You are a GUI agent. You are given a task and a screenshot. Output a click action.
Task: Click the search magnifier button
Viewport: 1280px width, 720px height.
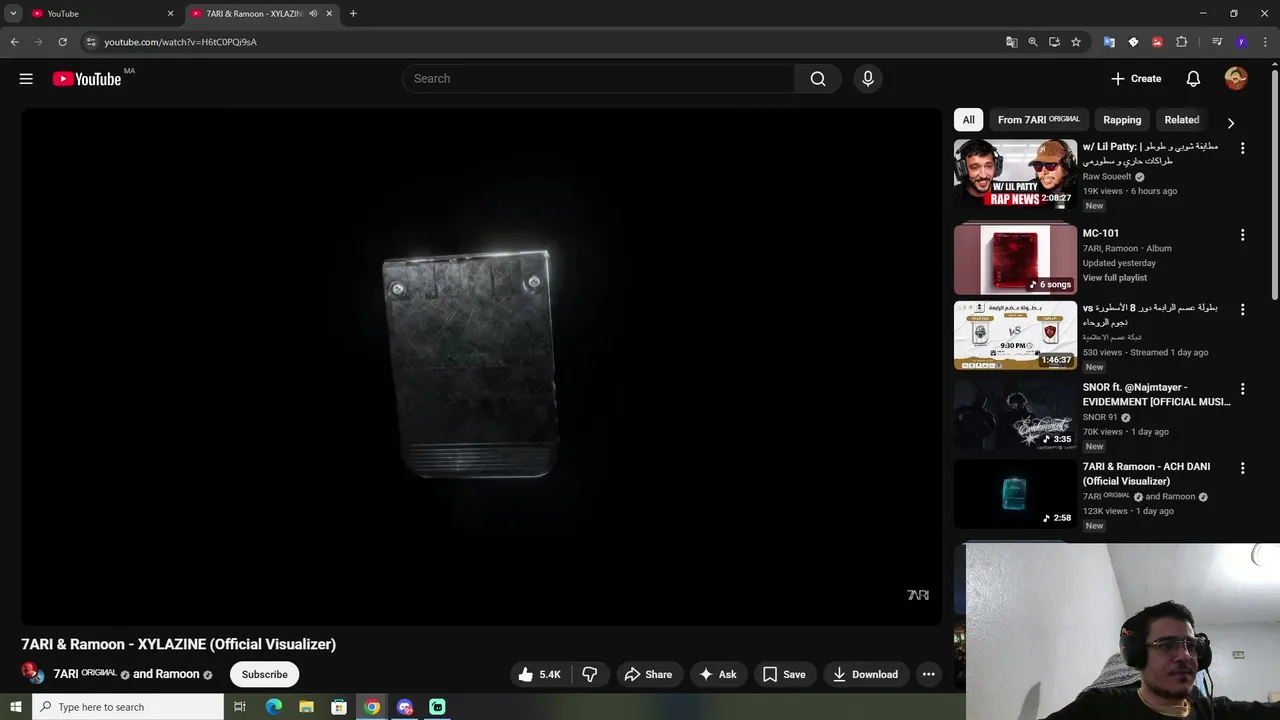point(818,79)
